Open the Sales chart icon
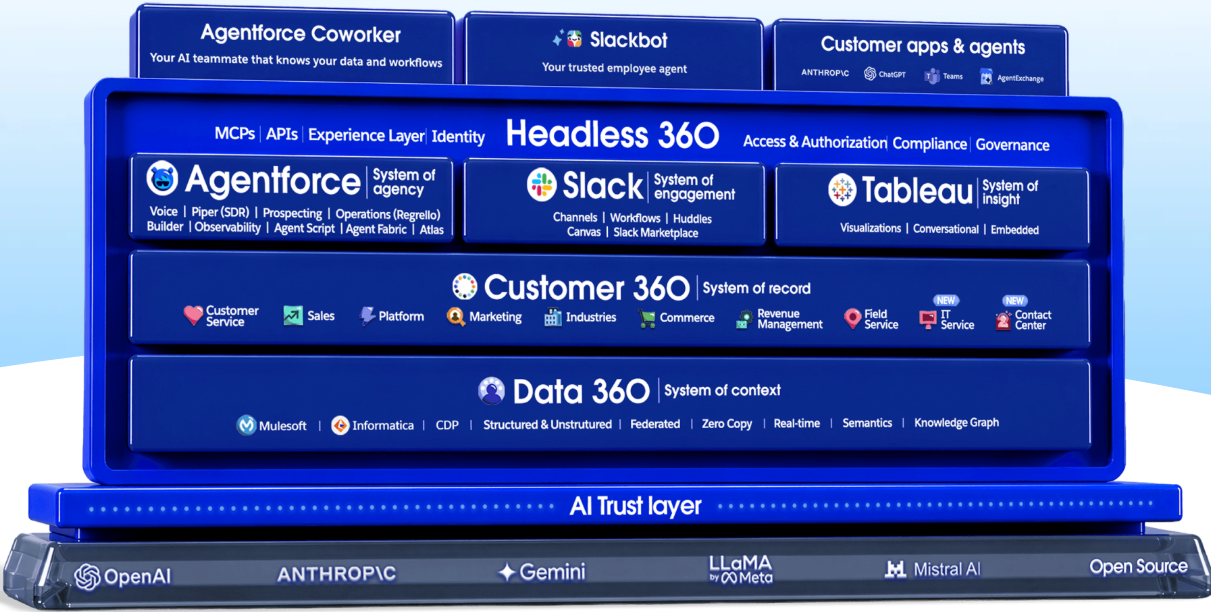This screenshot has width=1211, height=612. (292, 316)
